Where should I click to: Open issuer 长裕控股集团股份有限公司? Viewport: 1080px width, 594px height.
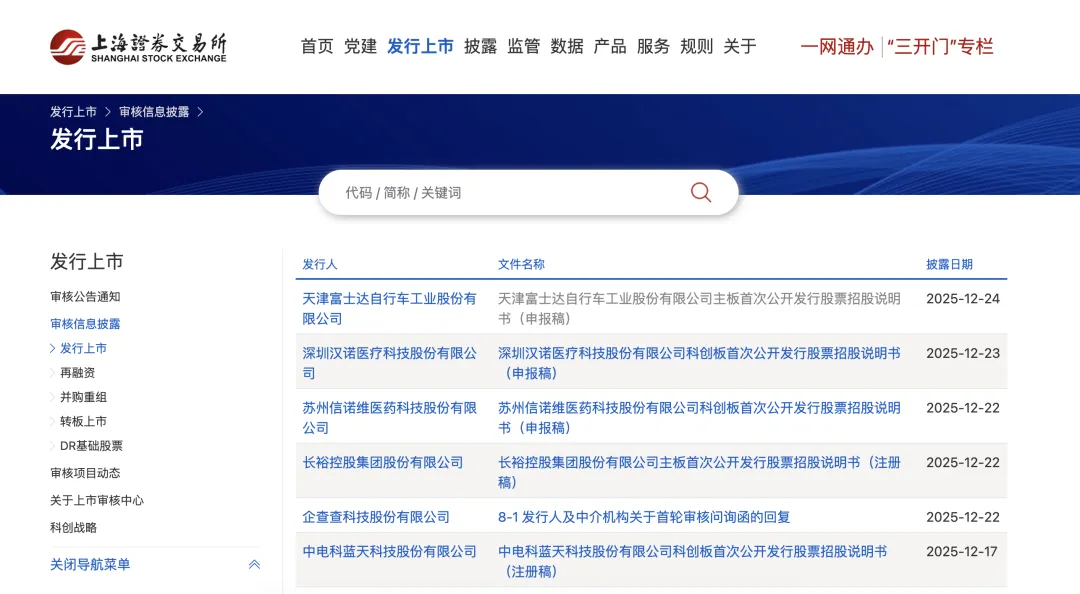382,462
